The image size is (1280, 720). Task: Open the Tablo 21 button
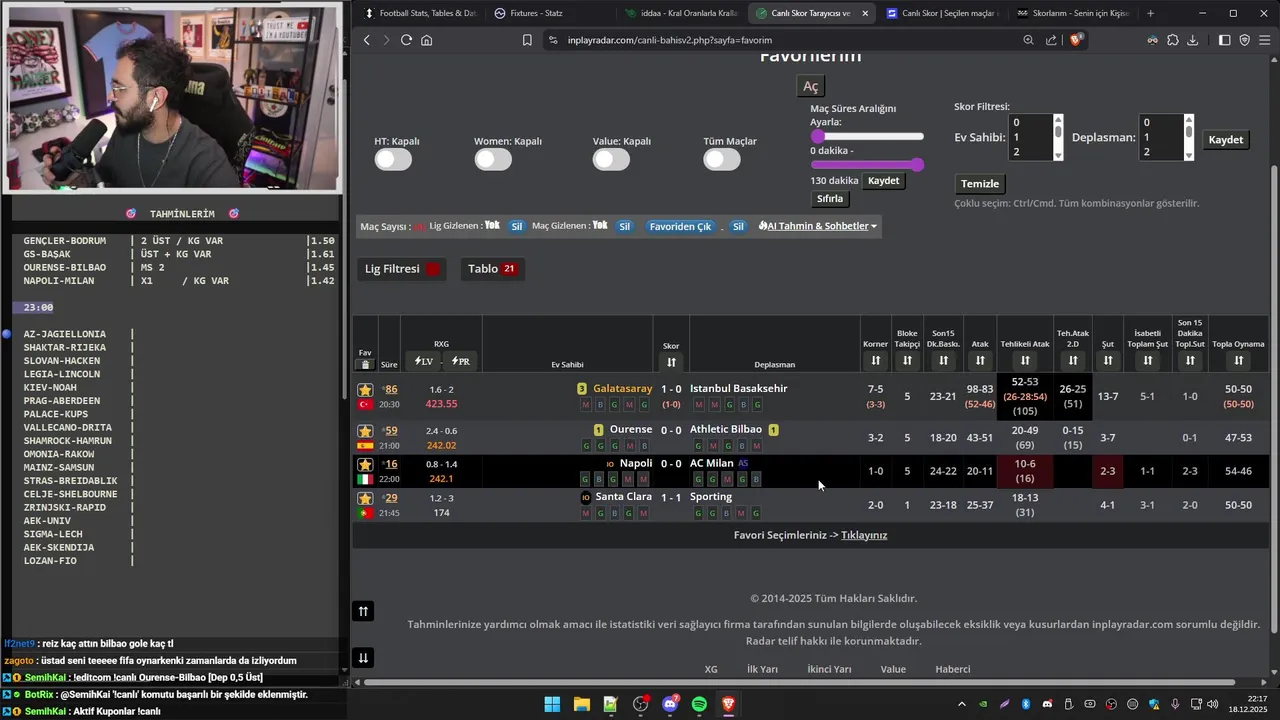(x=491, y=269)
